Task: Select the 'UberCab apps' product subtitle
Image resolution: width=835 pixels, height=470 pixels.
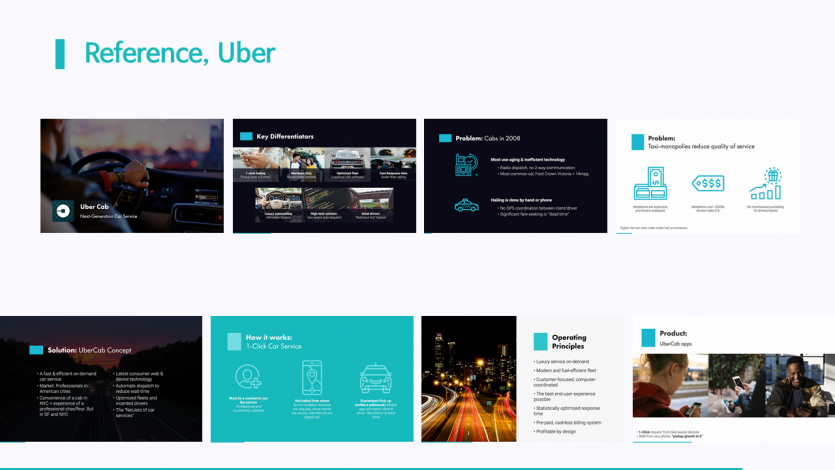Action: pyautogui.click(x=676, y=344)
